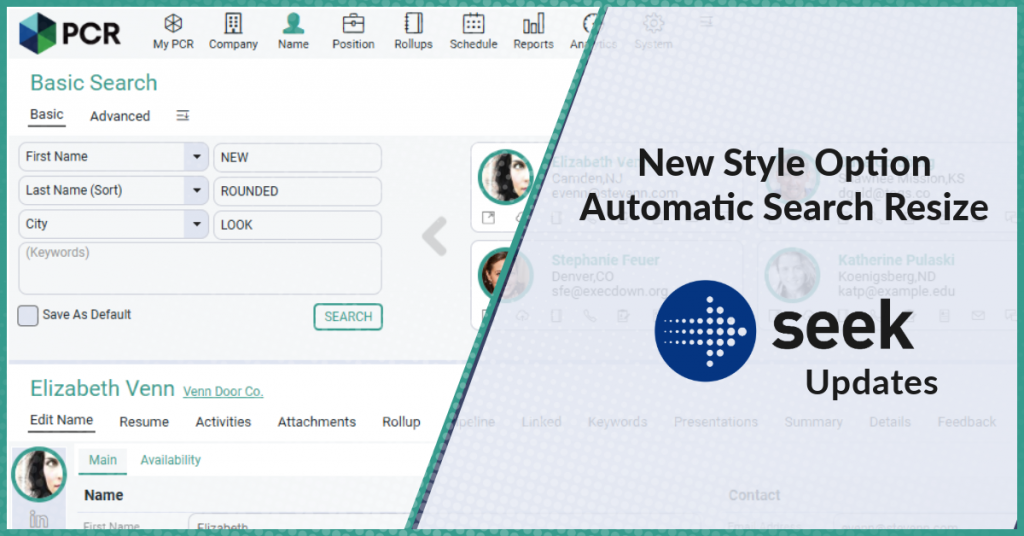
Task: Click the Elizabeth Venn record heading
Action: (x=103, y=388)
